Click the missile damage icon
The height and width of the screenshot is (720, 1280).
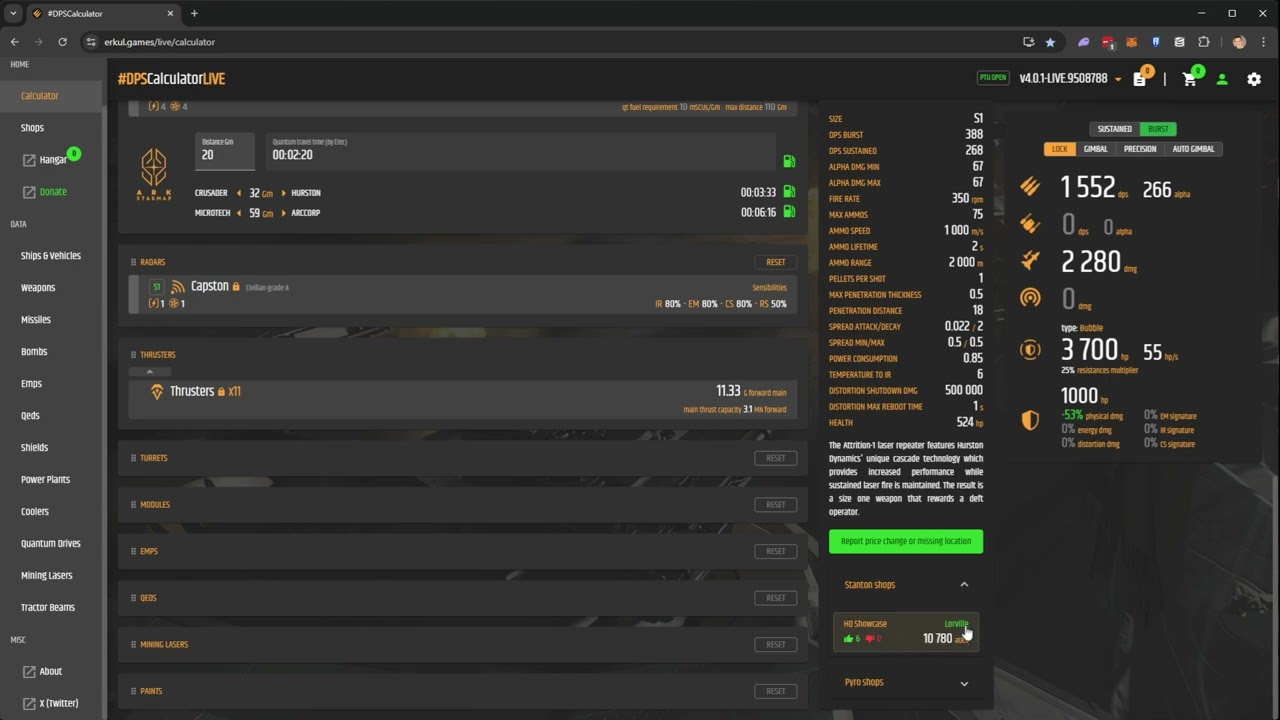point(1030,261)
